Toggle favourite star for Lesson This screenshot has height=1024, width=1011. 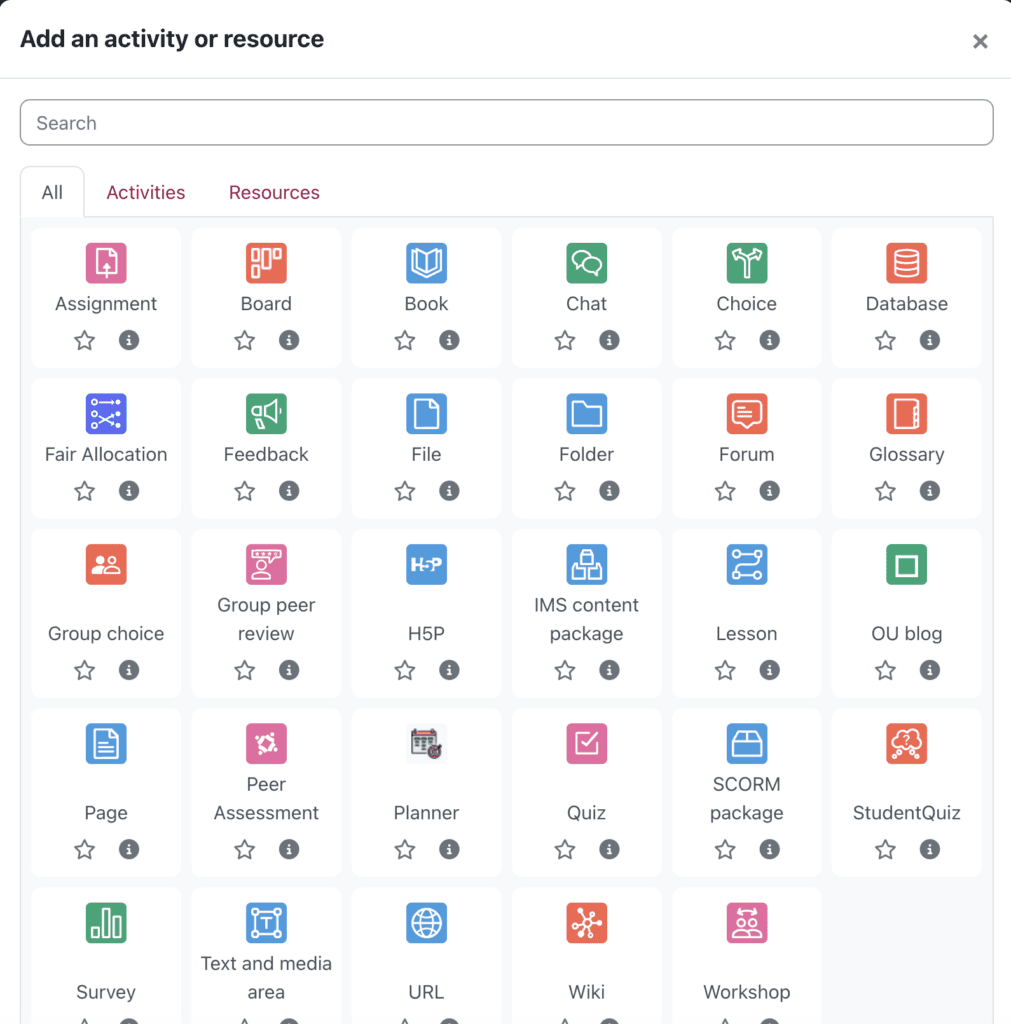725,670
